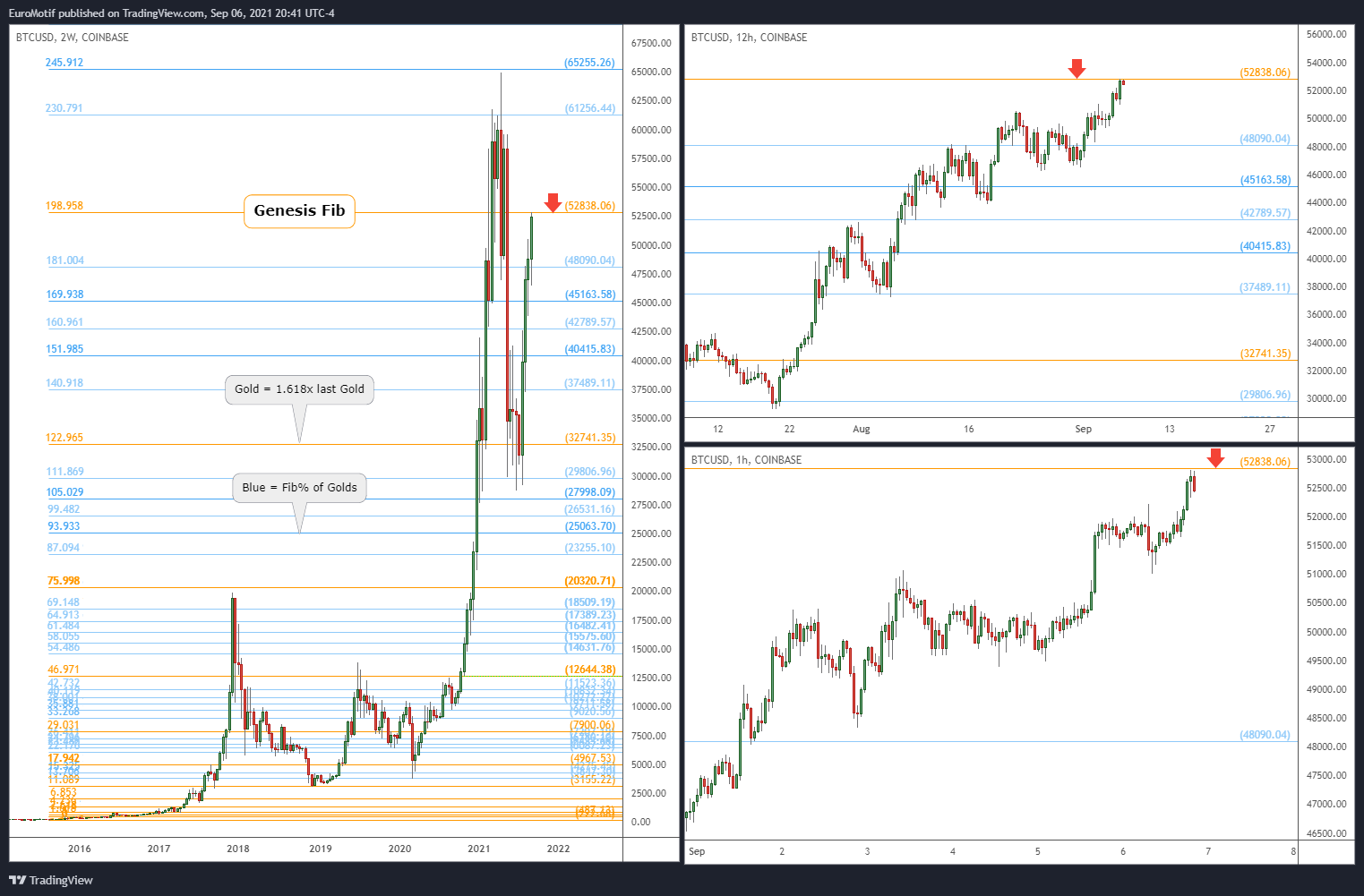Select the 'Gold = 1.618x last Gold' callout
The width and height of the screenshot is (1364, 896).
click(x=299, y=389)
